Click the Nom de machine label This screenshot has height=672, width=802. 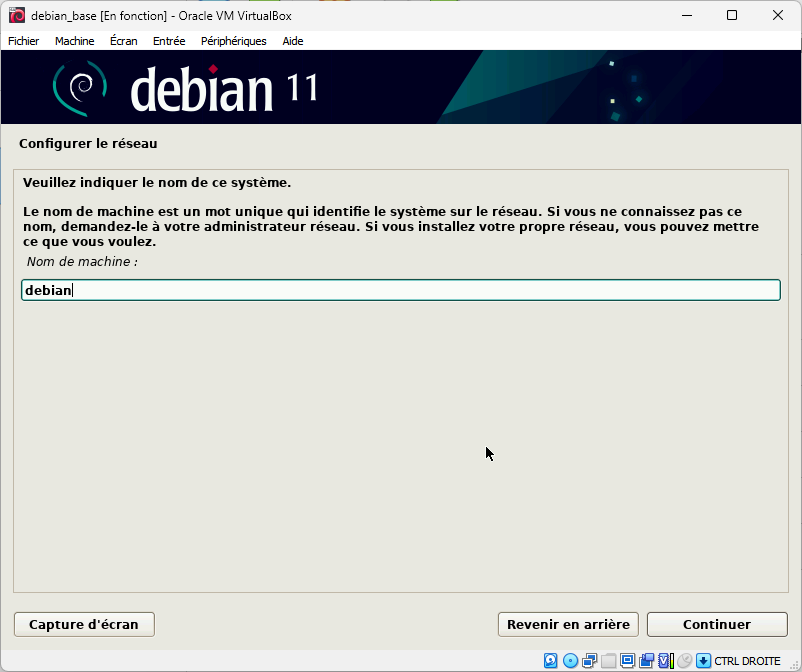[82, 261]
